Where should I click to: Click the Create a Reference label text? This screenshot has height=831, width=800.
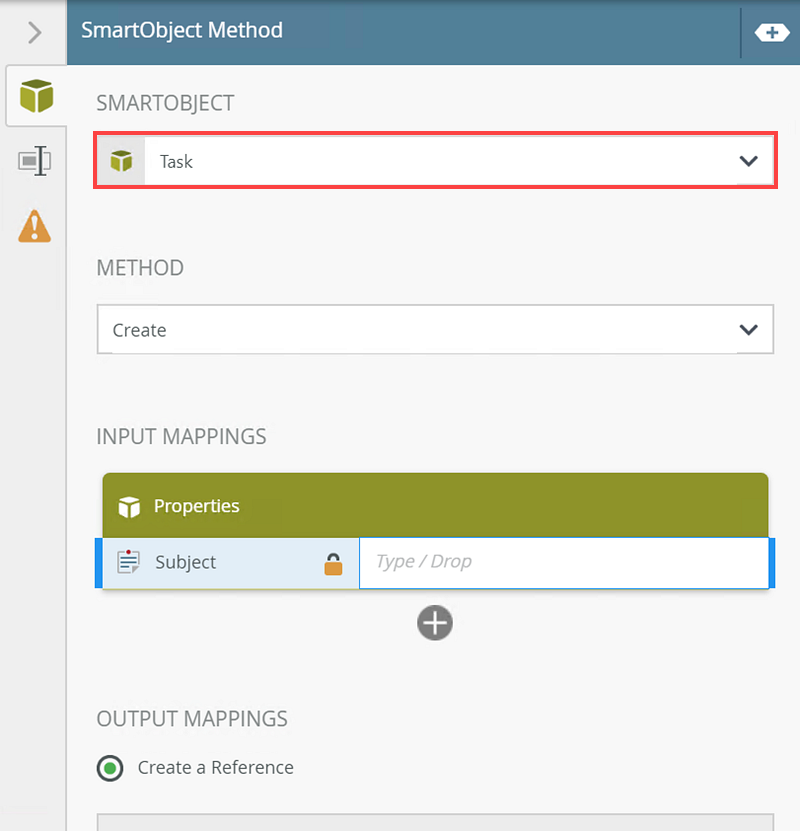click(x=216, y=768)
